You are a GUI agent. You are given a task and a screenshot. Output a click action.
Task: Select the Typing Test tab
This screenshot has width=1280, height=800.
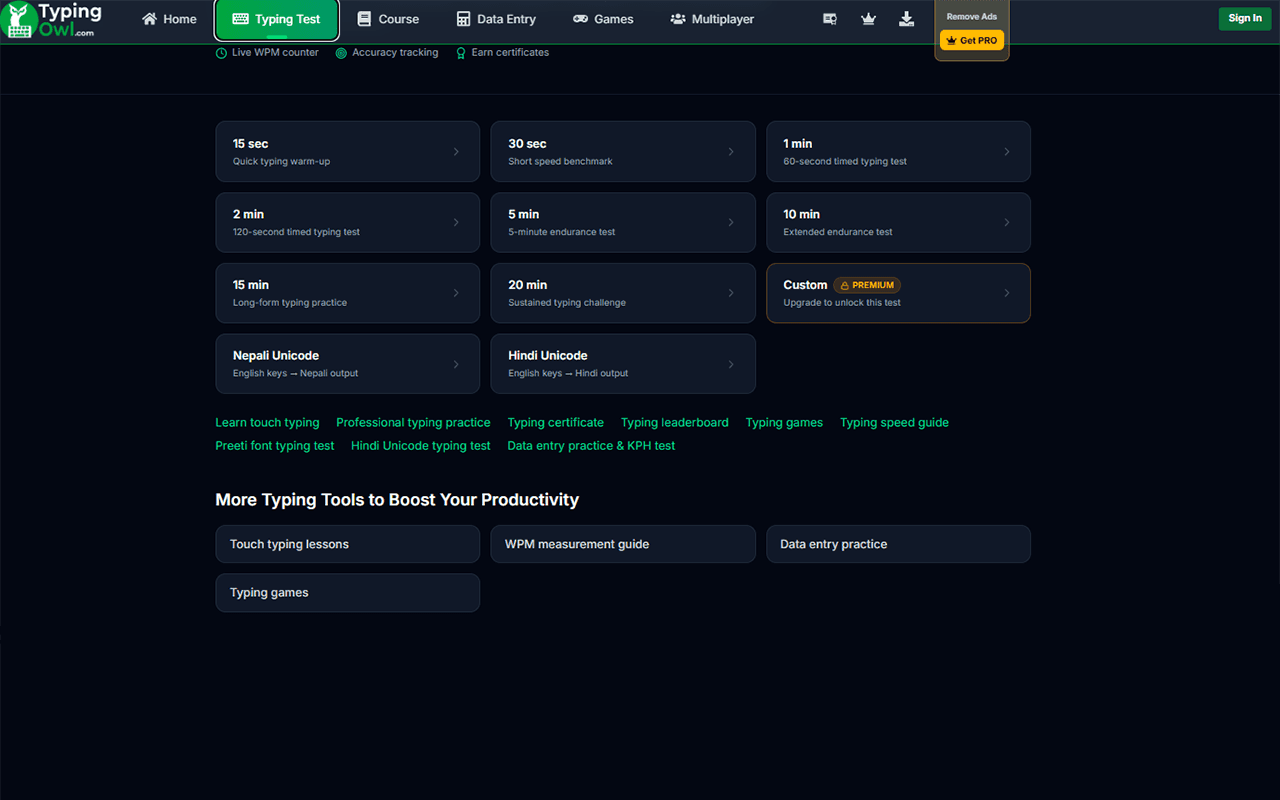click(x=277, y=19)
